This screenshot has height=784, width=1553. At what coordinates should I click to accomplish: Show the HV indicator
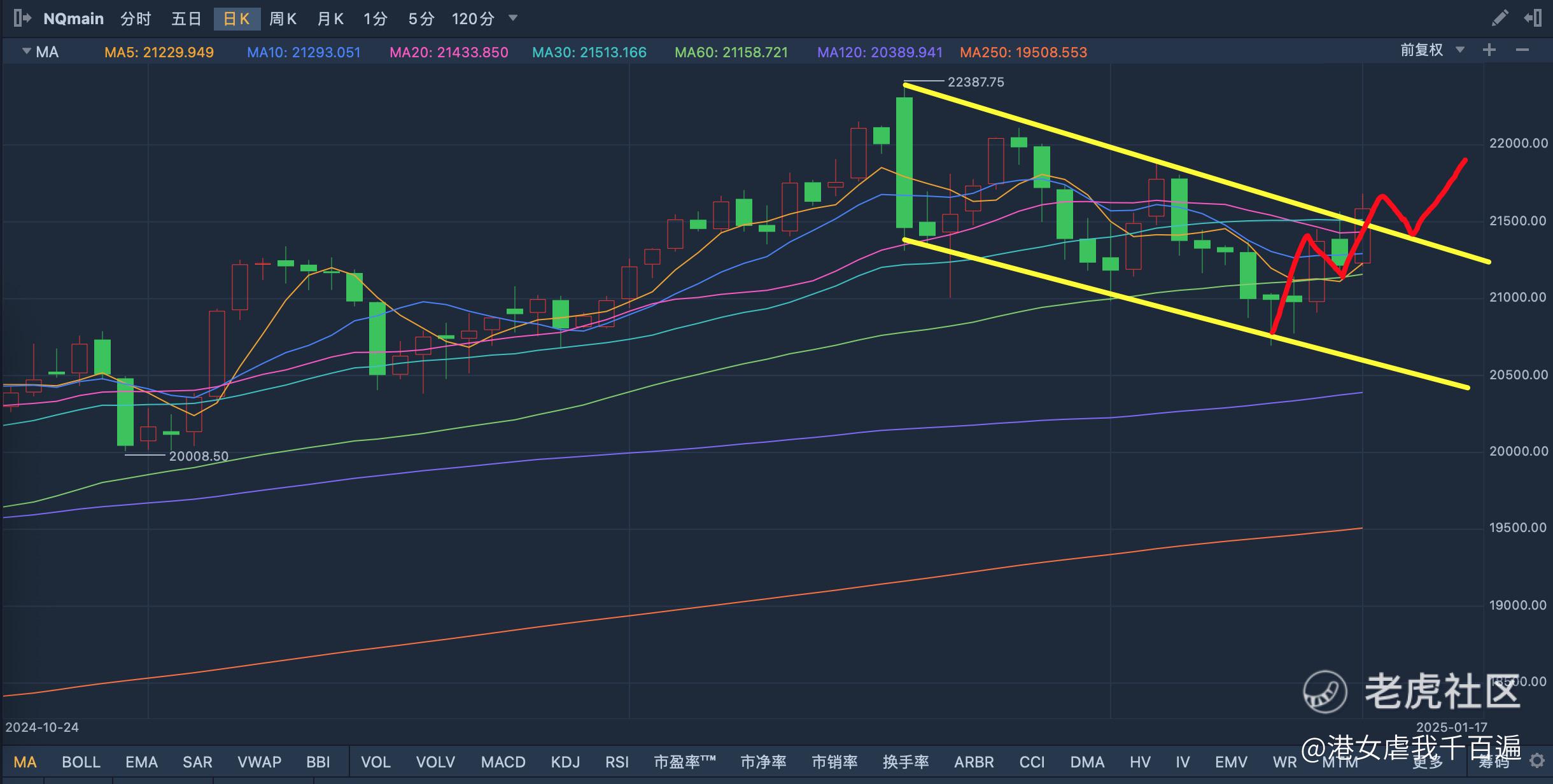coord(1140,762)
